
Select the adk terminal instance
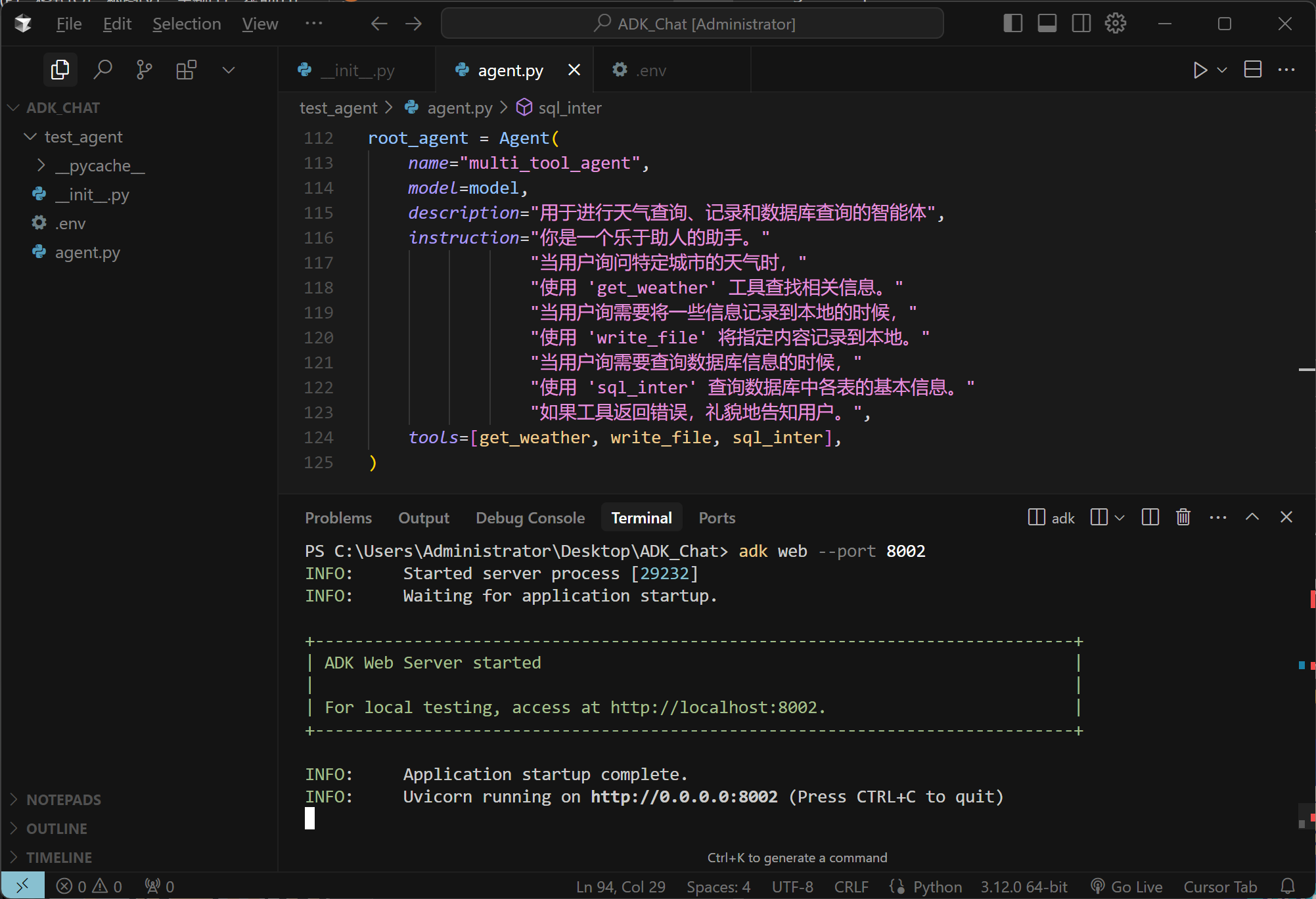1051,517
